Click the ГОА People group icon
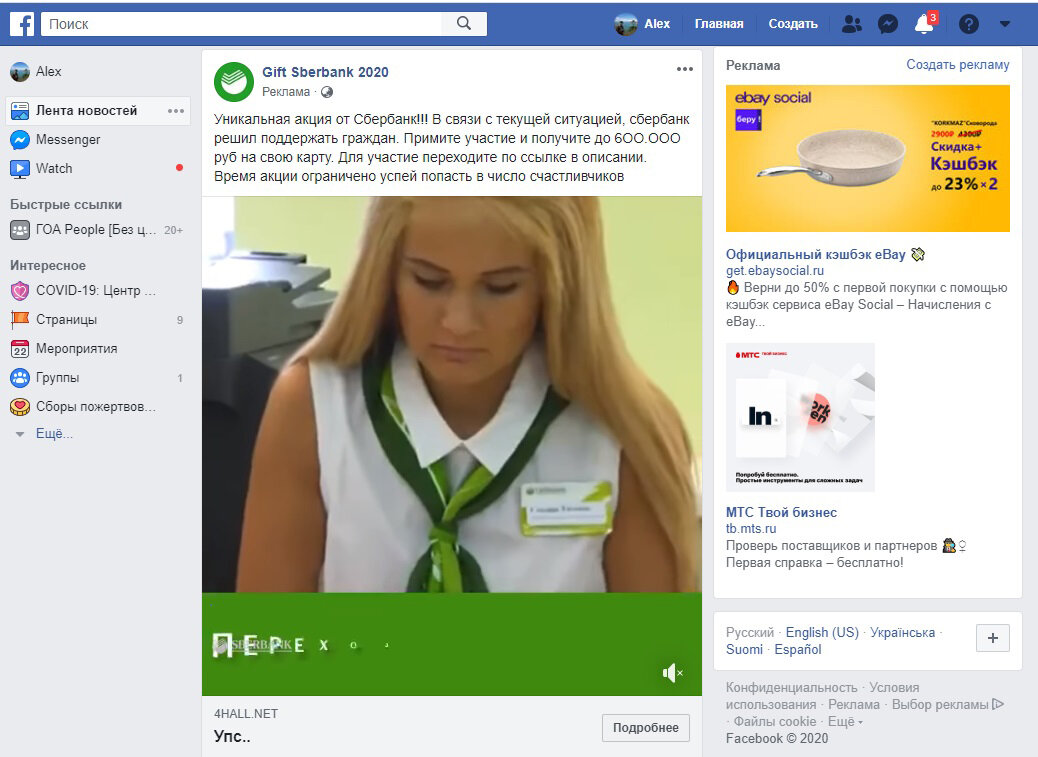 click(x=20, y=230)
